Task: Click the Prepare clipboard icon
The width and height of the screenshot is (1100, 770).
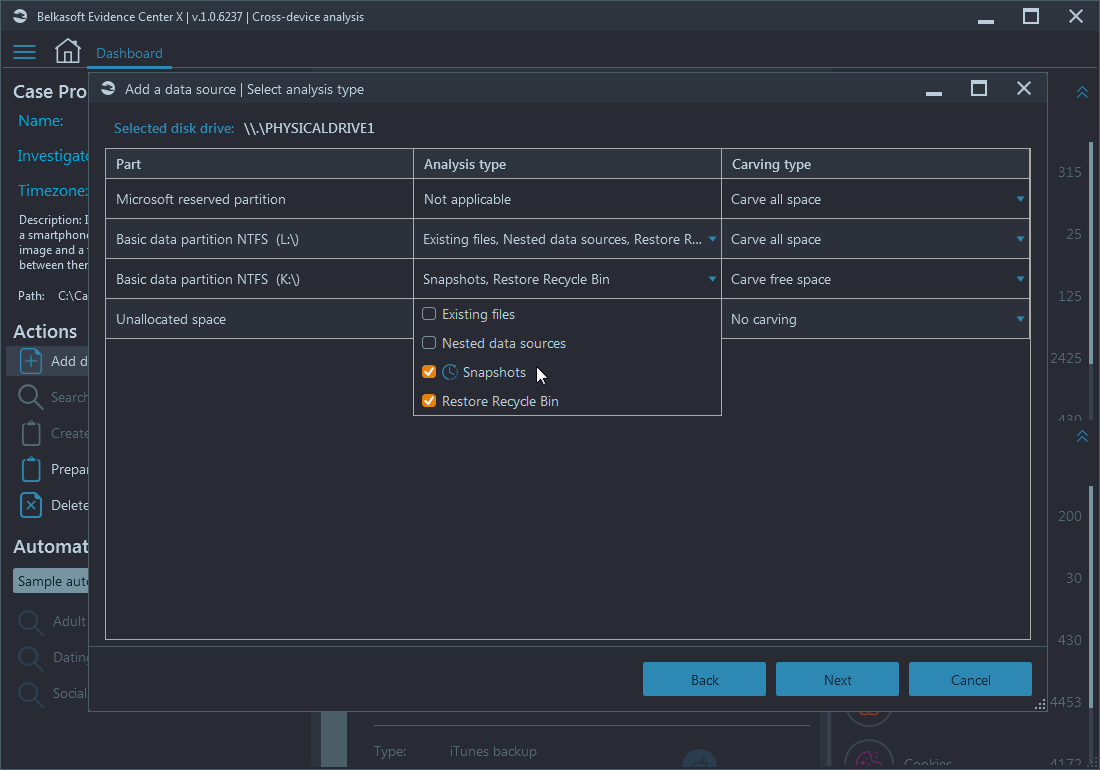Action: 31,468
